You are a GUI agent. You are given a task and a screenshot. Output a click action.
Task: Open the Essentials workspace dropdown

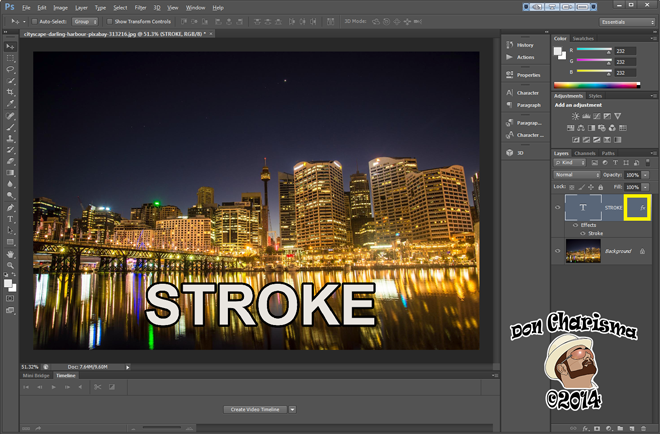pyautogui.click(x=627, y=20)
